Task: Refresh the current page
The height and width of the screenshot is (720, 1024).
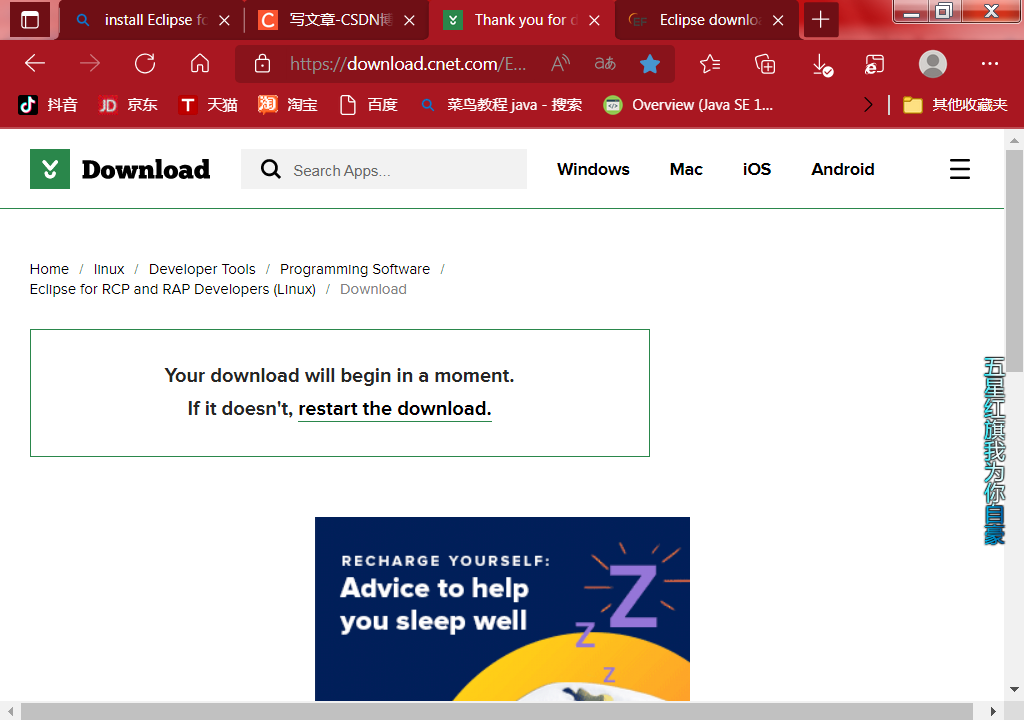Action: click(145, 63)
